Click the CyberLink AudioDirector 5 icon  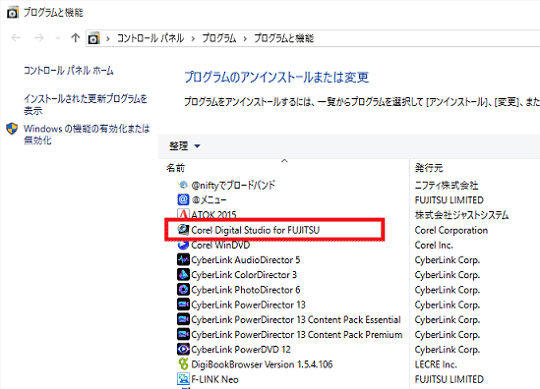coord(183,260)
